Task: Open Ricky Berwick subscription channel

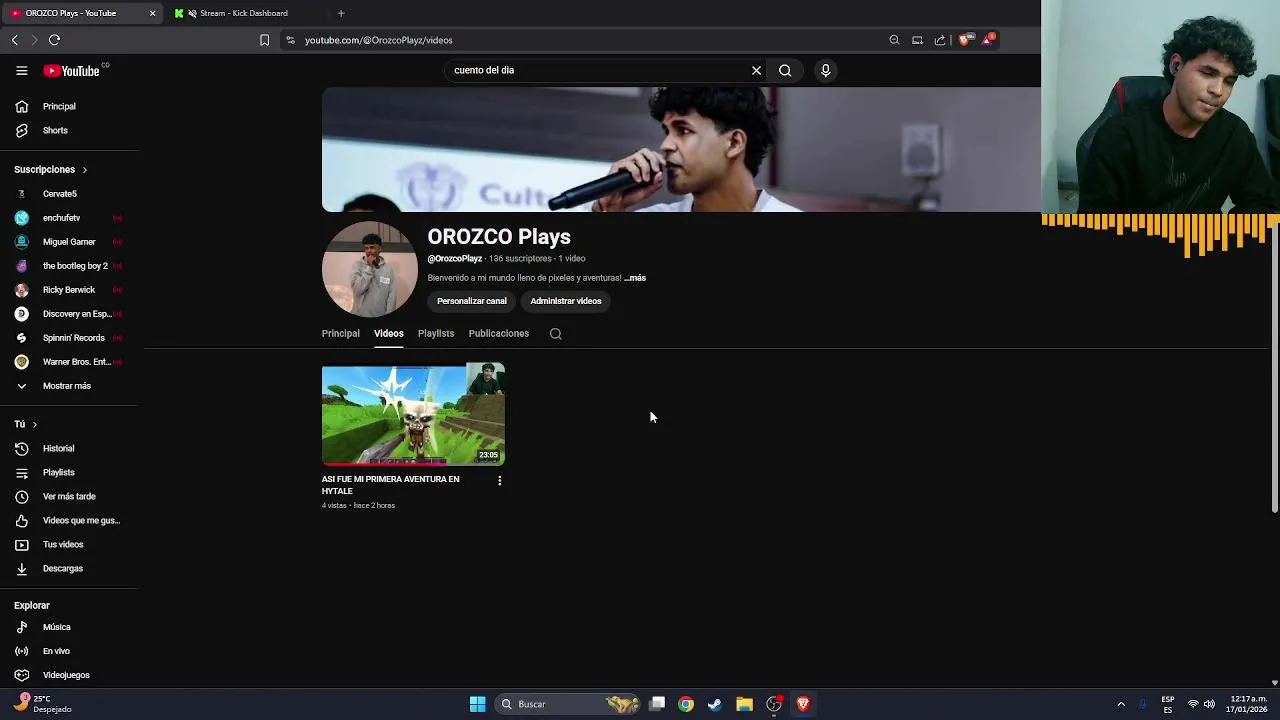Action: (69, 290)
